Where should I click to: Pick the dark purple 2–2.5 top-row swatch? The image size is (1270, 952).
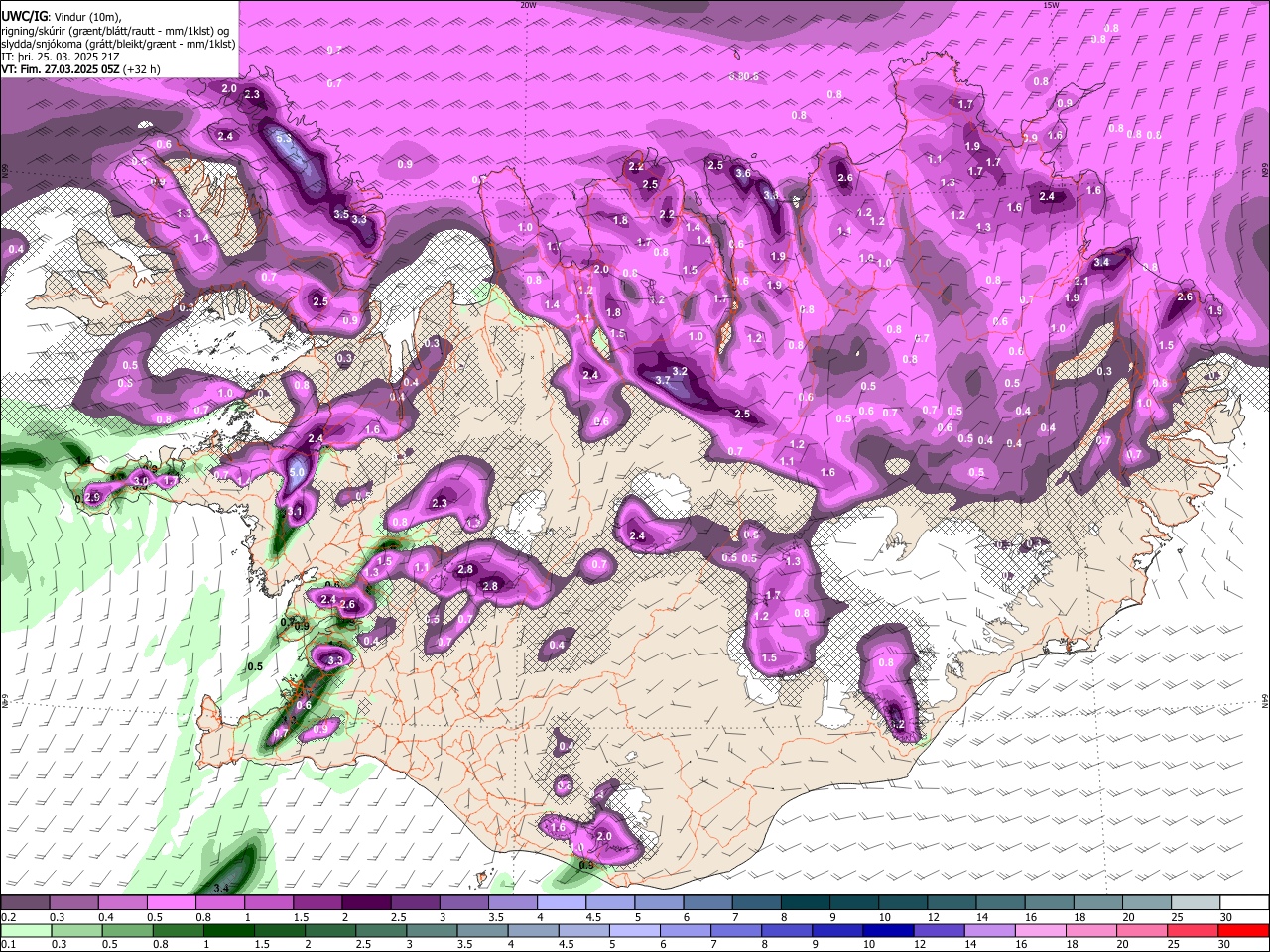coord(366,903)
